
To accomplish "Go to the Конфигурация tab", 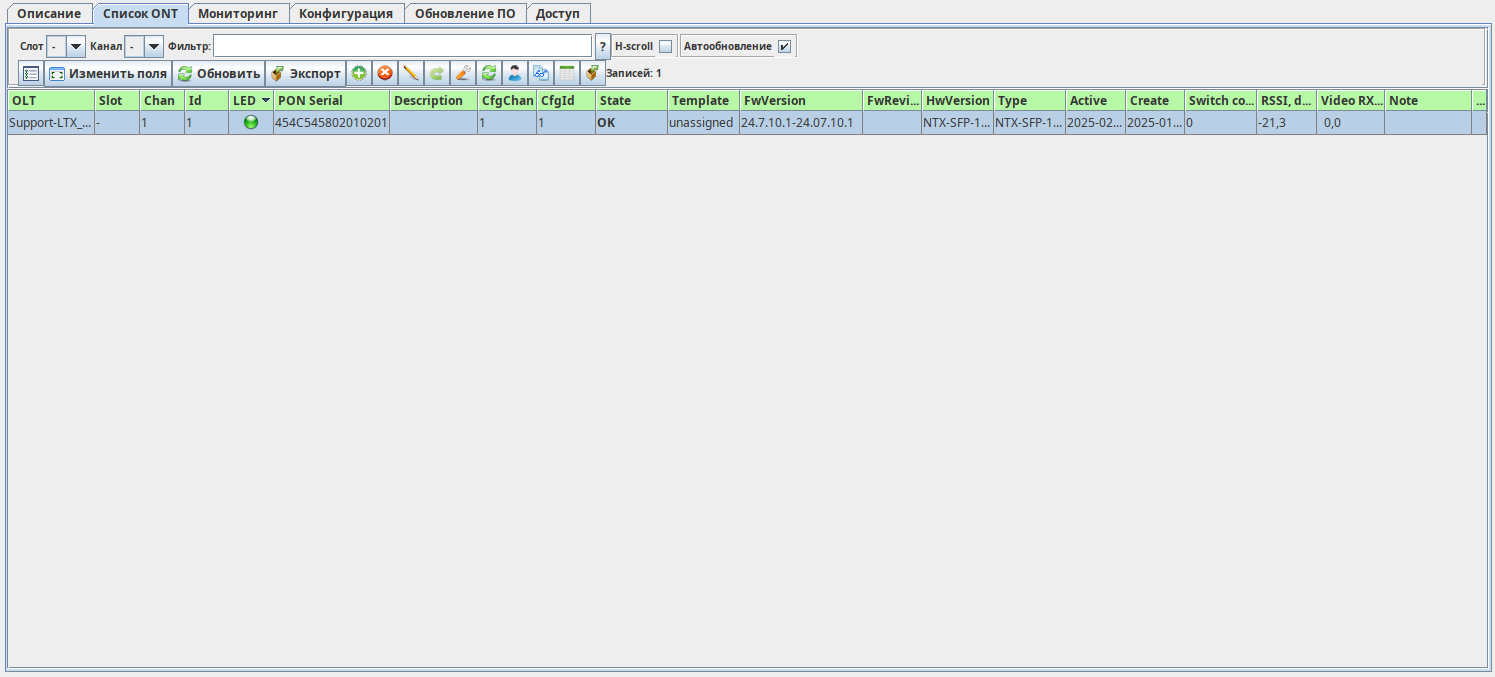I will tap(347, 14).
